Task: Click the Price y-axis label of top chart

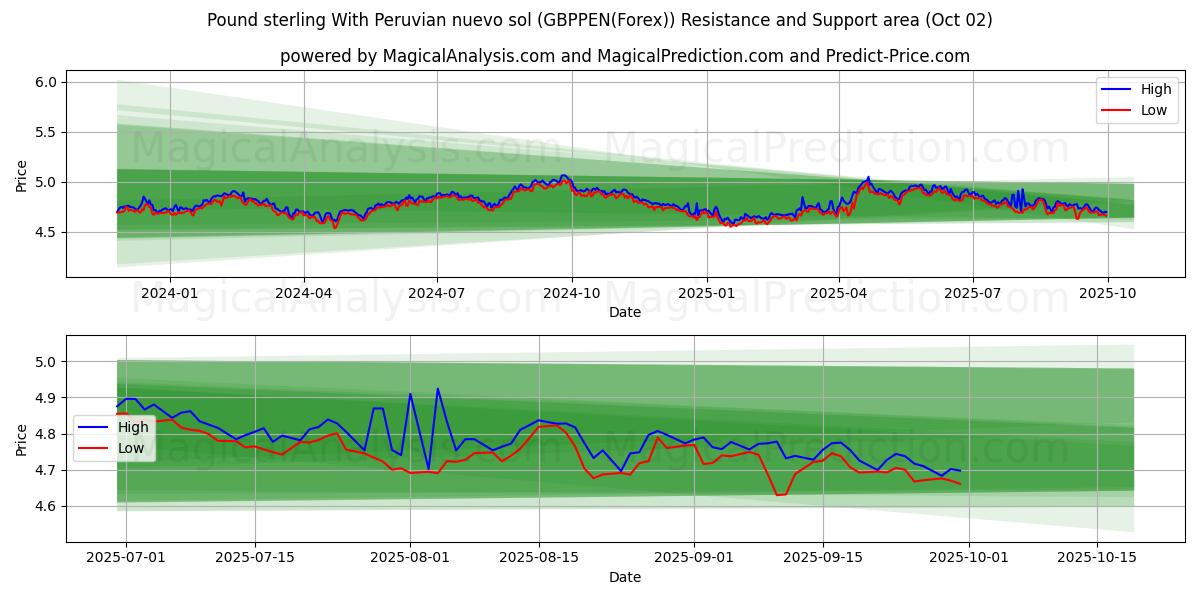Action: pyautogui.click(x=22, y=176)
